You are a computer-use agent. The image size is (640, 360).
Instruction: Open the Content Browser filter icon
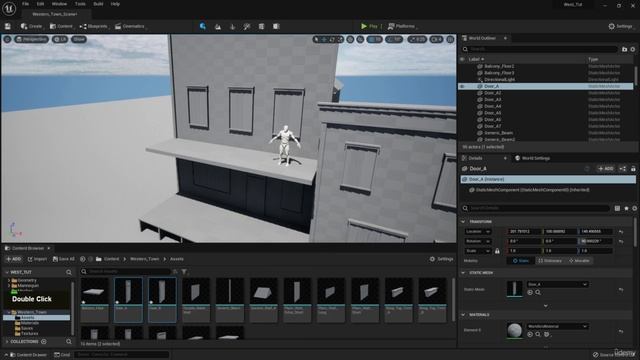tap(184, 271)
